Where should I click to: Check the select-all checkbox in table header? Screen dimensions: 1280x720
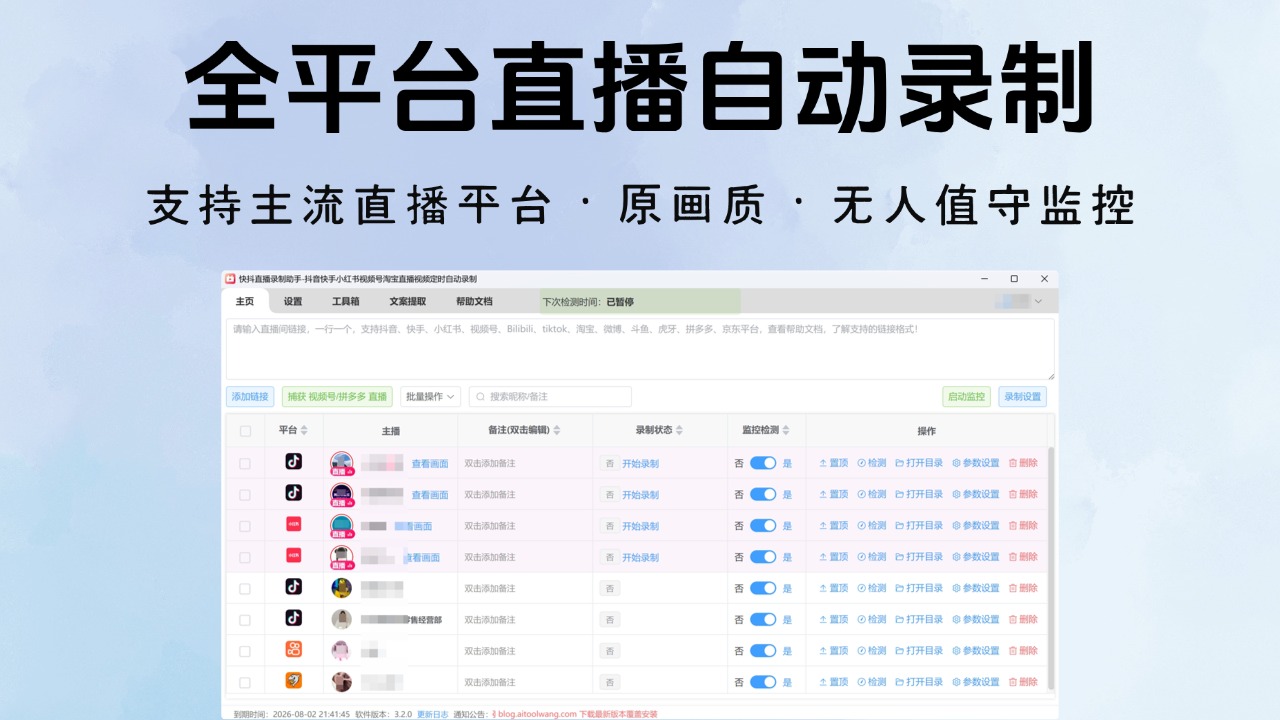(x=245, y=429)
